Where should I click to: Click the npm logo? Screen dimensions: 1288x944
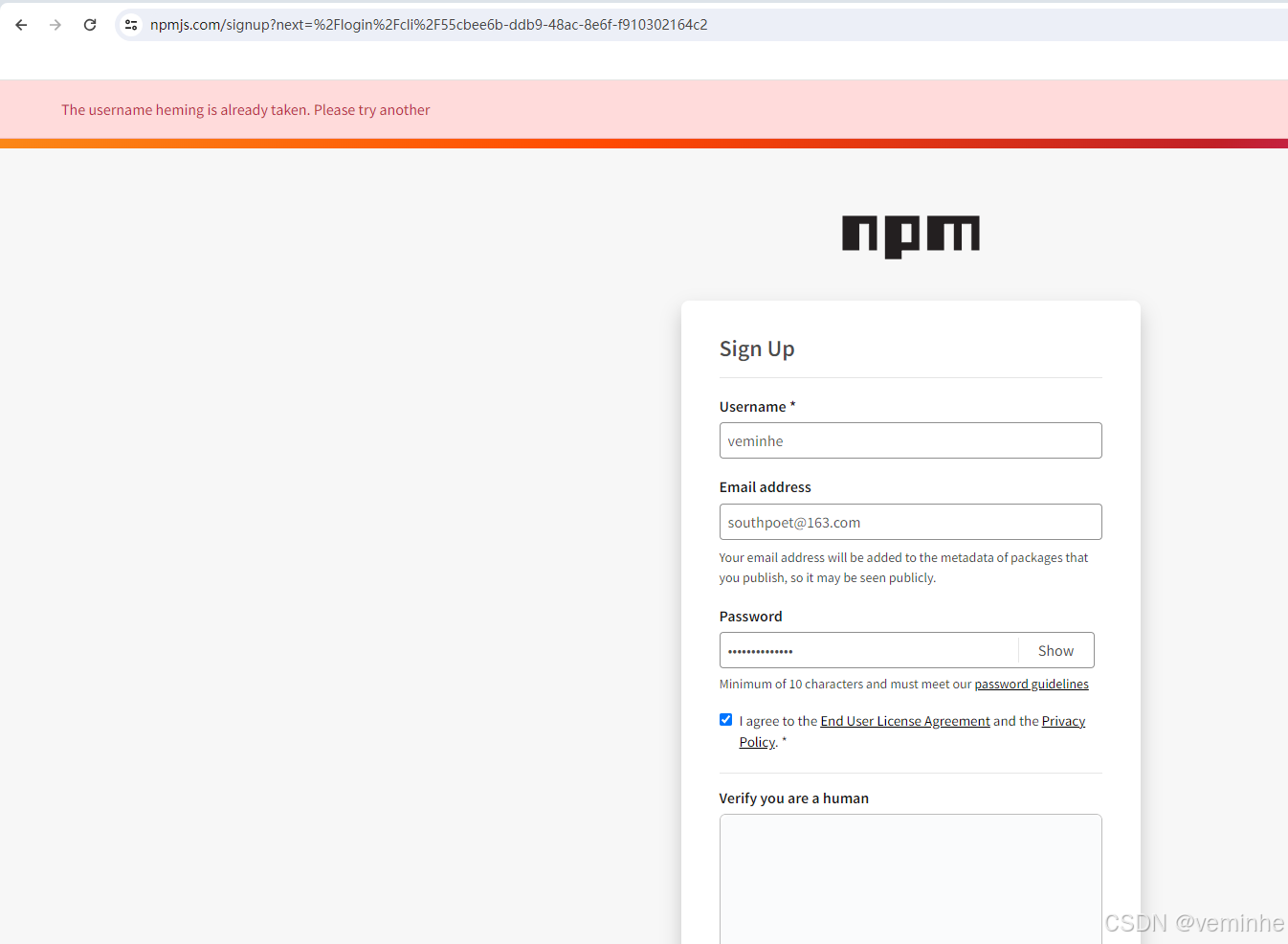(911, 236)
